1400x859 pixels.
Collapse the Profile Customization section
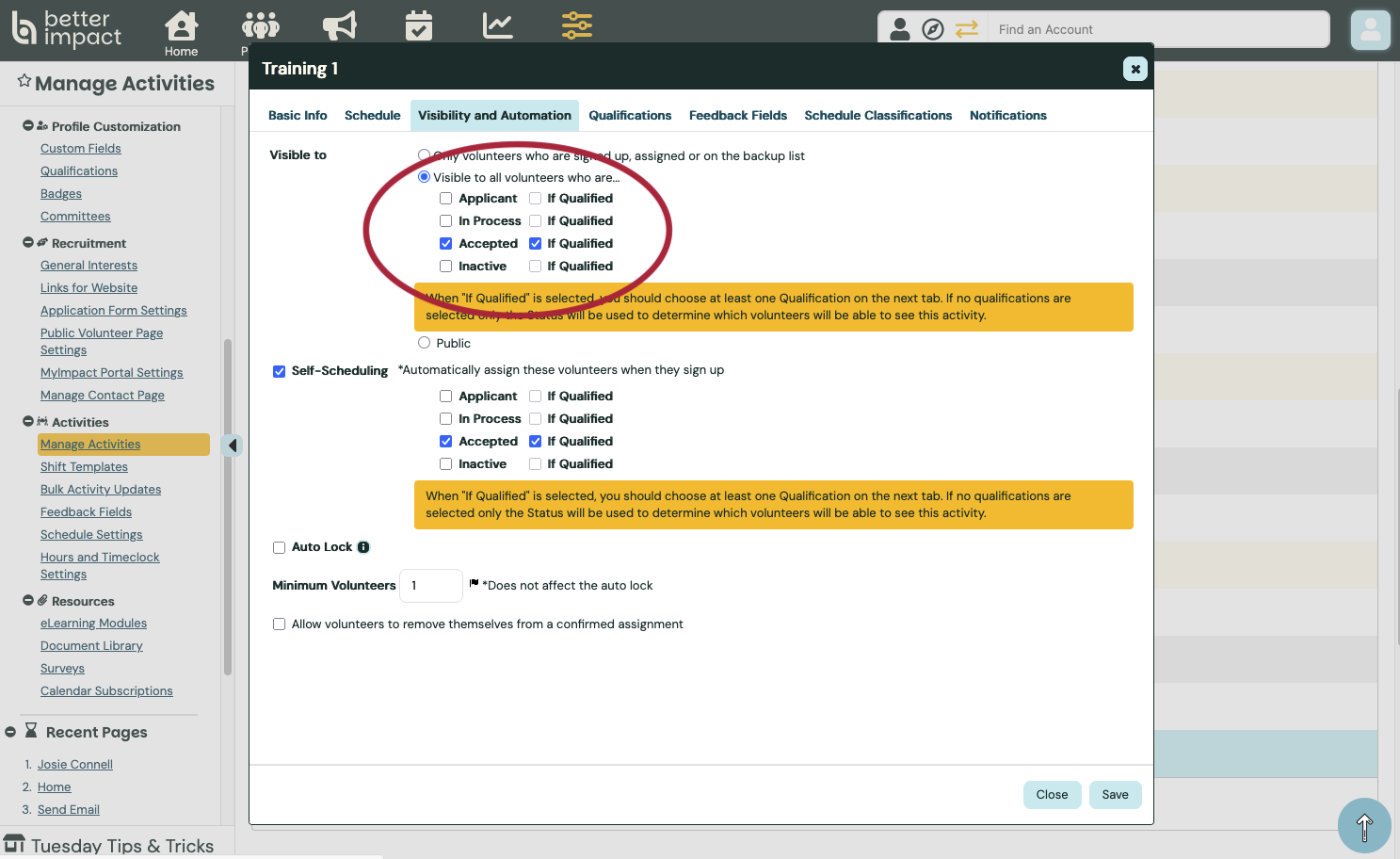28,125
